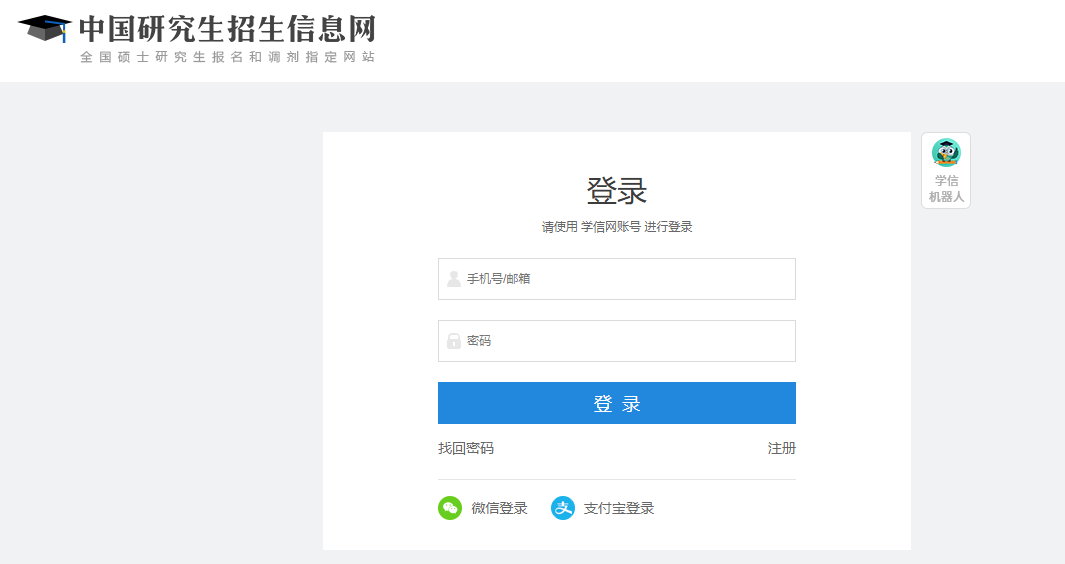The image size is (1065, 564).
Task: Select the green WeChat login icon
Action: click(450, 508)
